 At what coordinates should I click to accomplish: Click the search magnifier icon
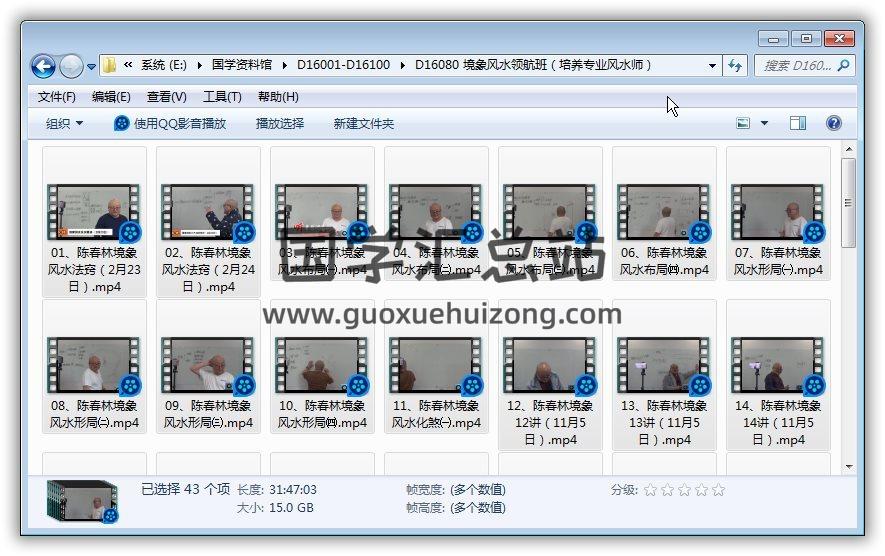coord(843,65)
